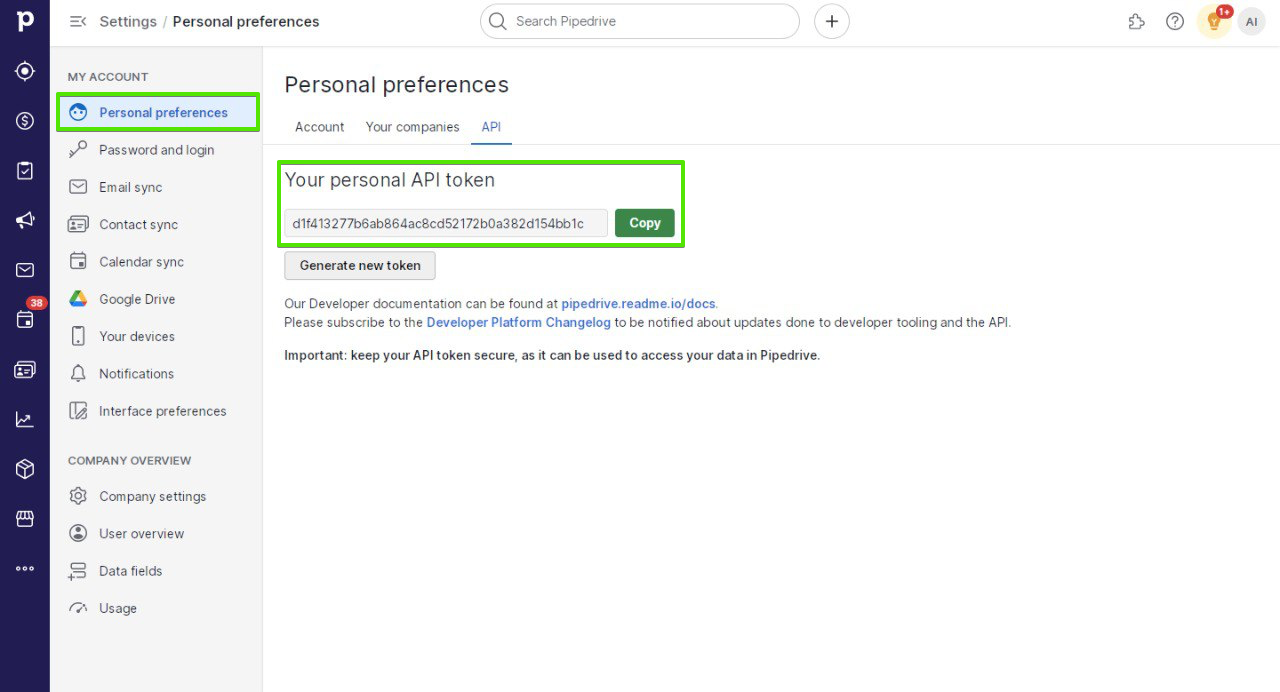Collapse the settings sidebar menu icon

[77, 21]
